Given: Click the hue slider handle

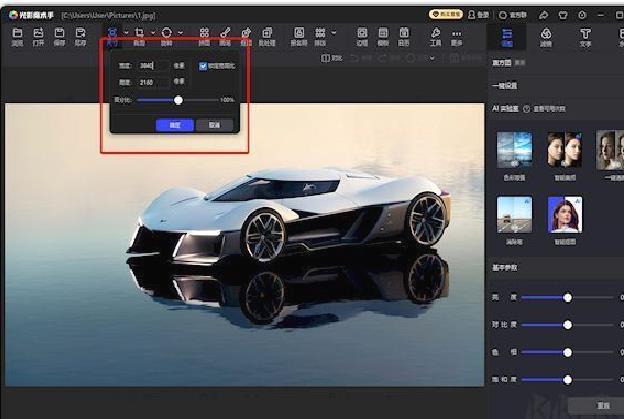Looking at the screenshot, I should (x=567, y=352).
